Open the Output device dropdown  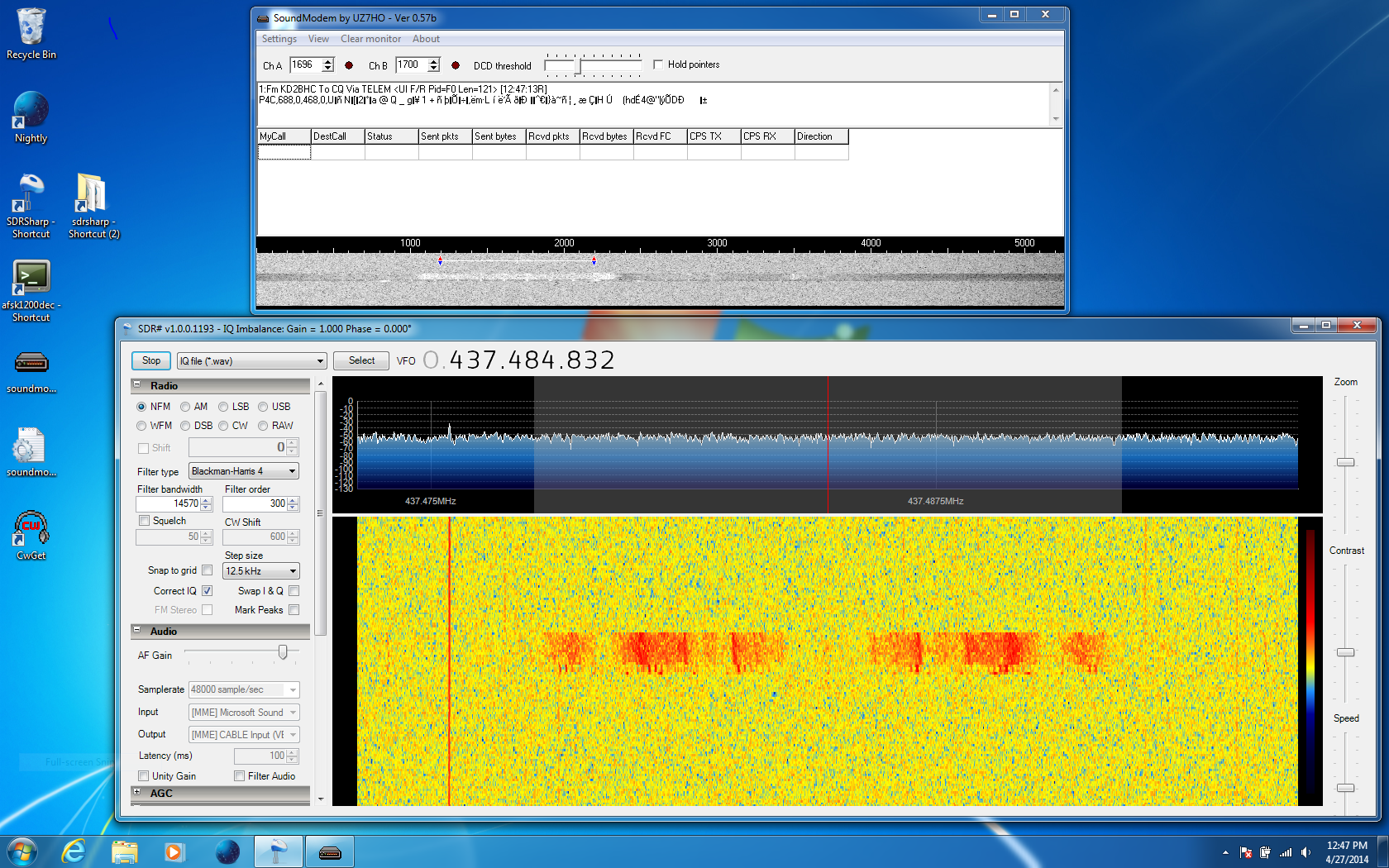(244, 735)
